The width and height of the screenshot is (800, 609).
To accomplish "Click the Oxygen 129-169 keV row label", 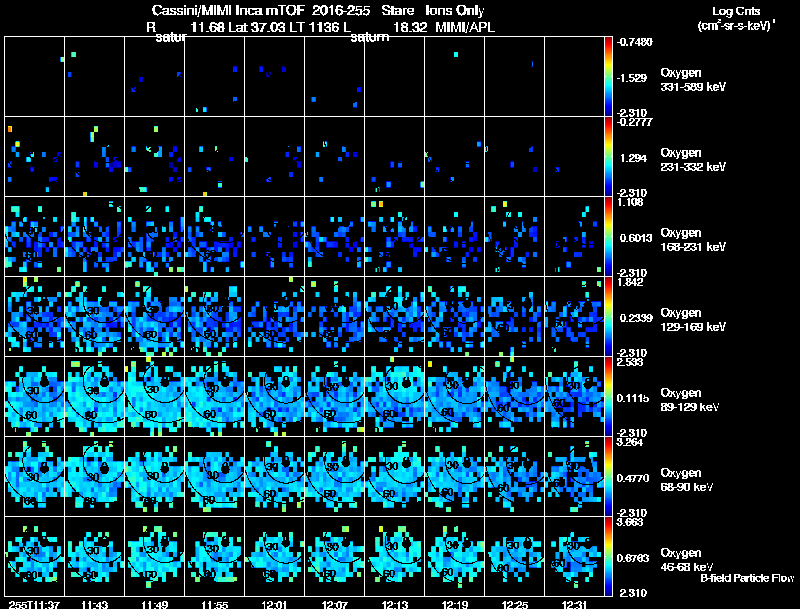I will click(x=693, y=320).
